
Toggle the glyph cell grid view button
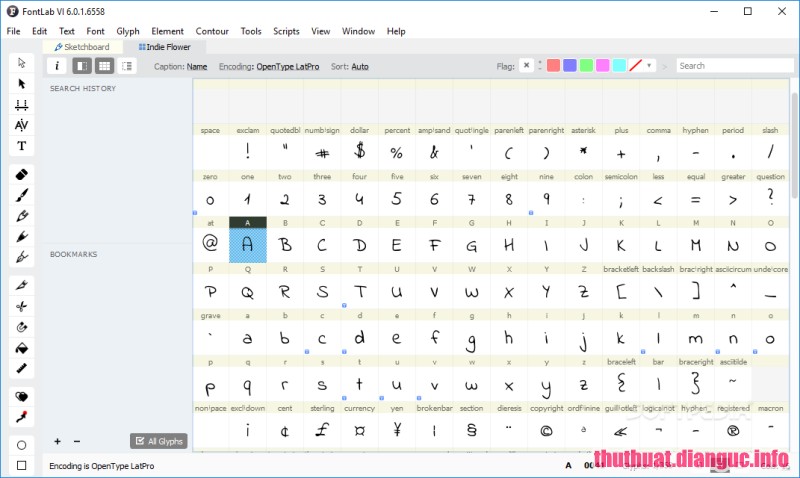tap(104, 66)
